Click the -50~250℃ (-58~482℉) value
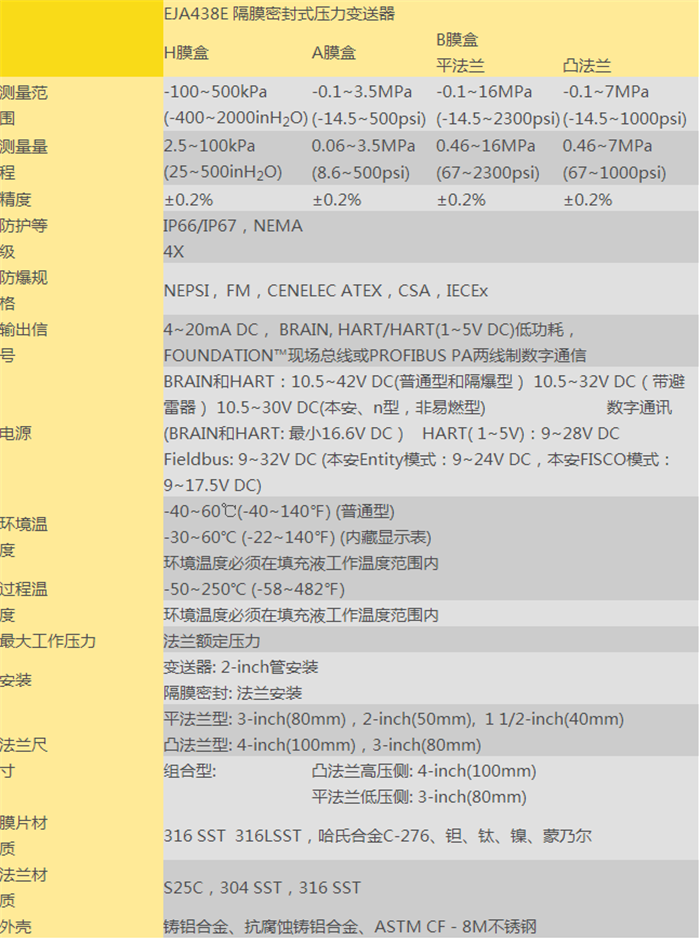Image resolution: width=700 pixels, height=940 pixels. [254, 589]
